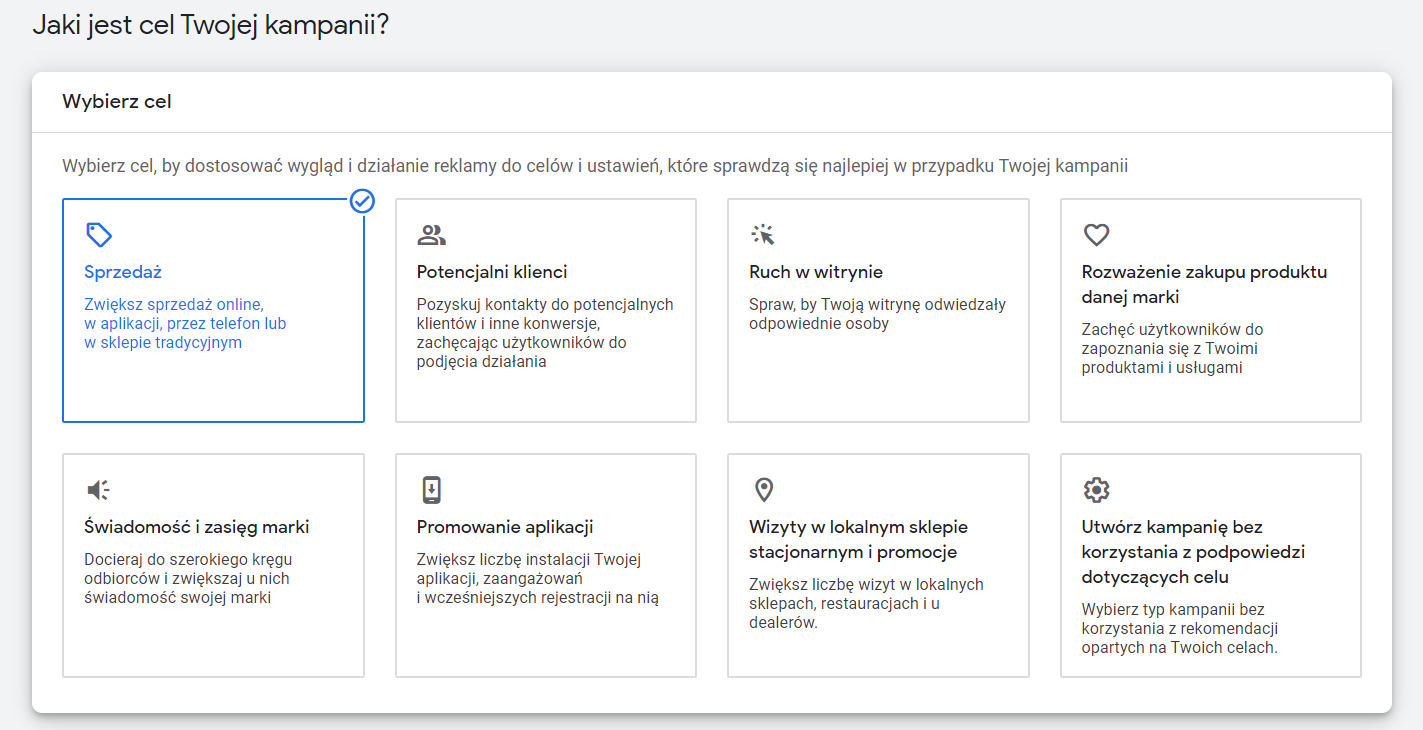
Task: Click text 'Zwiększ liczbę wizyt w lokalnych sklepach'
Action: (866, 603)
